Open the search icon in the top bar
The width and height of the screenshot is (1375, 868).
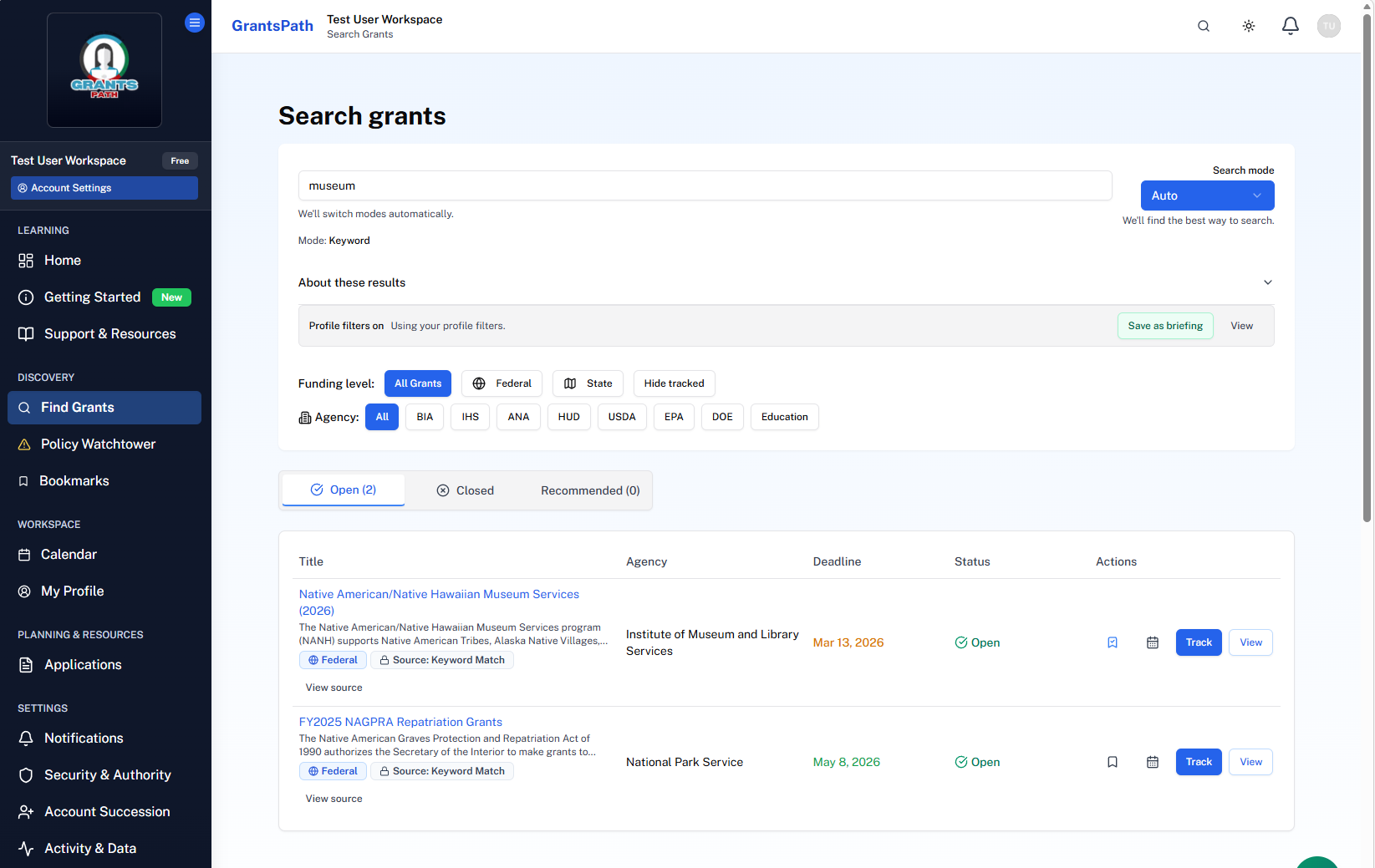(x=1204, y=26)
